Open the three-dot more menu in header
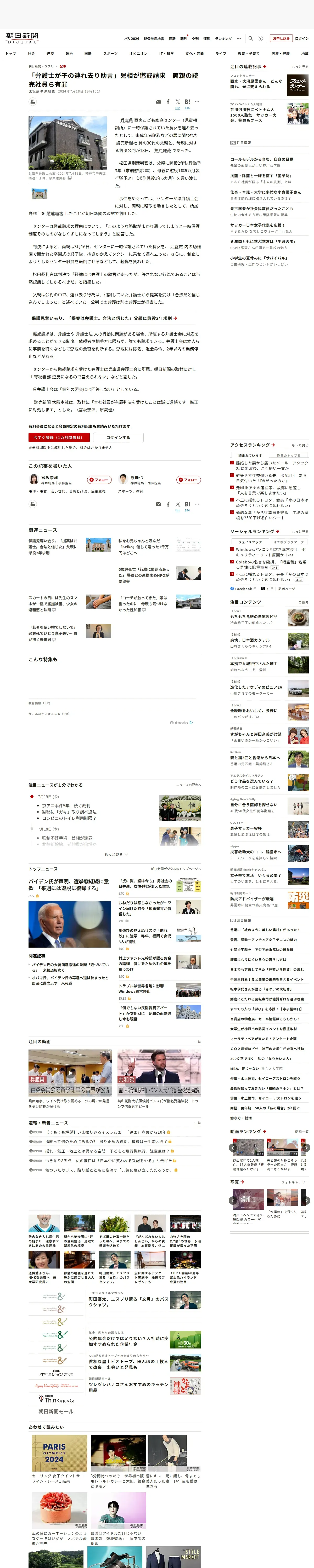This screenshot has height=1568, width=314. point(239,38)
